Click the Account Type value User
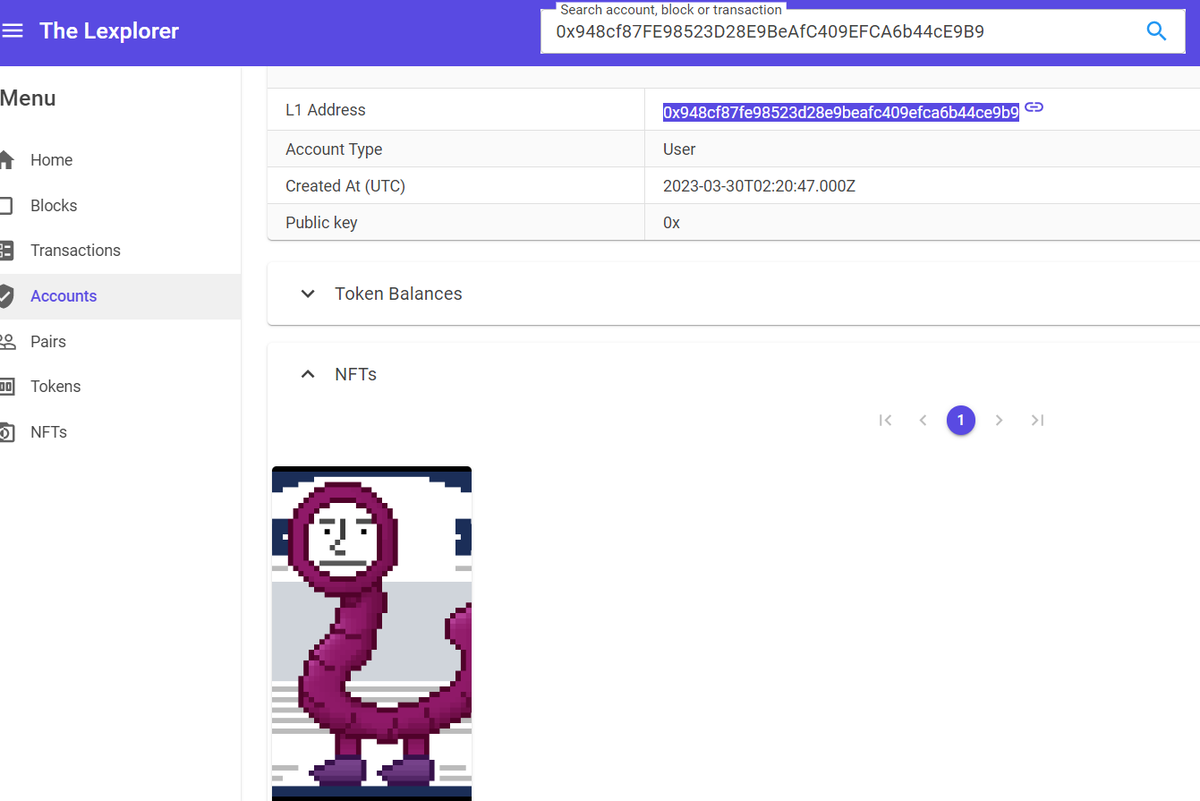 tap(679, 149)
